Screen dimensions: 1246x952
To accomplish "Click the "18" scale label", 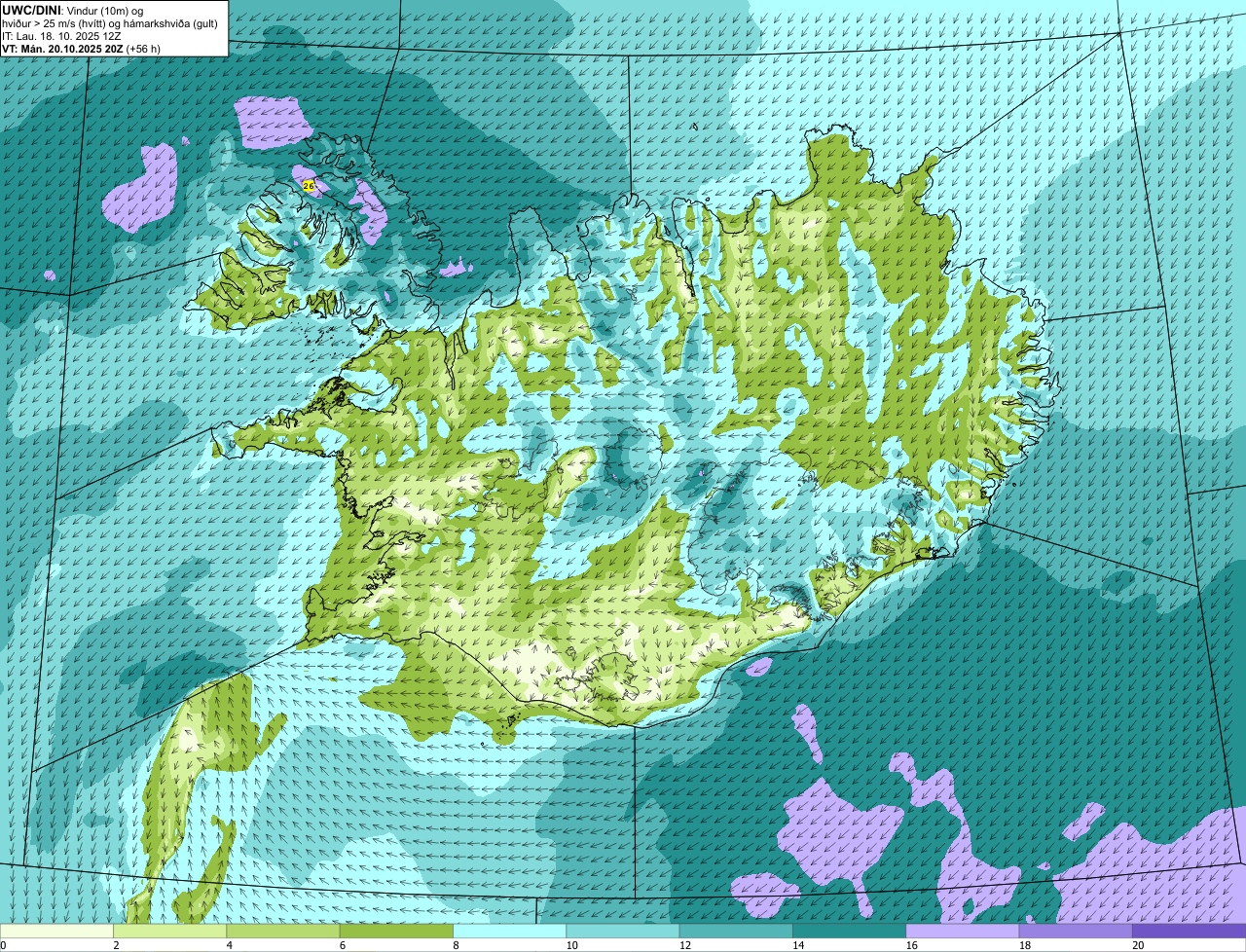I will [1024, 945].
